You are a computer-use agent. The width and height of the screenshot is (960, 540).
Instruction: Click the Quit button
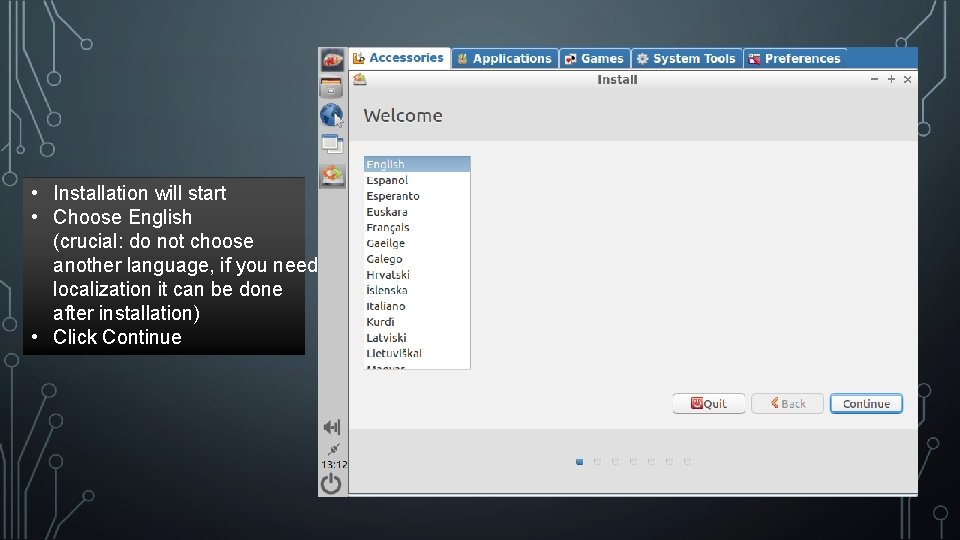pyautogui.click(x=708, y=403)
